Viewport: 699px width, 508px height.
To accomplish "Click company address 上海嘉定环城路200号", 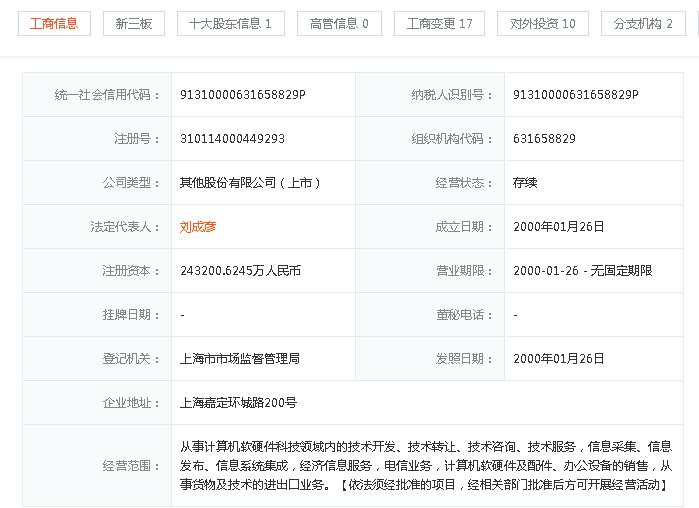I will 238,403.
